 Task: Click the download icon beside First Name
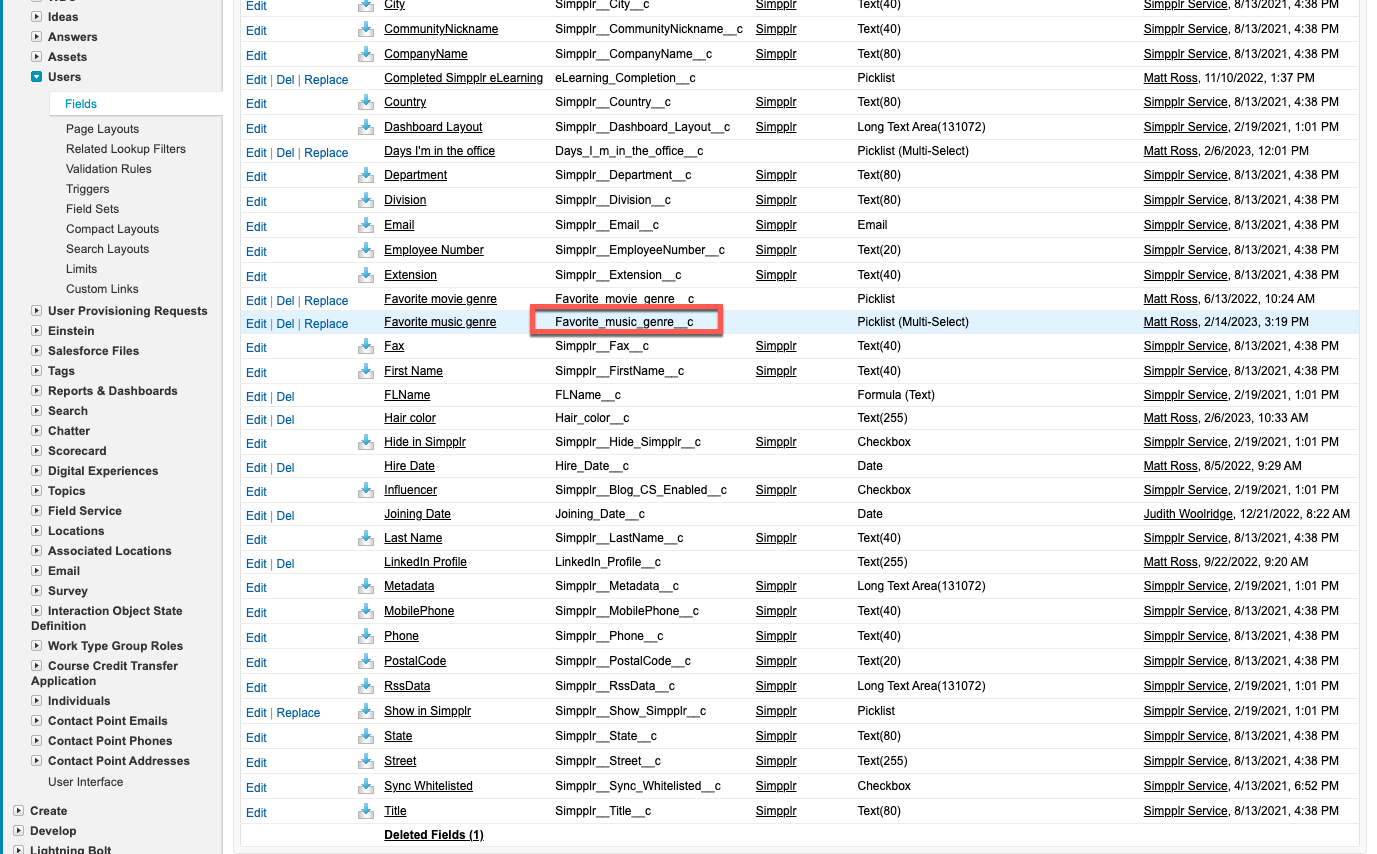[366, 370]
